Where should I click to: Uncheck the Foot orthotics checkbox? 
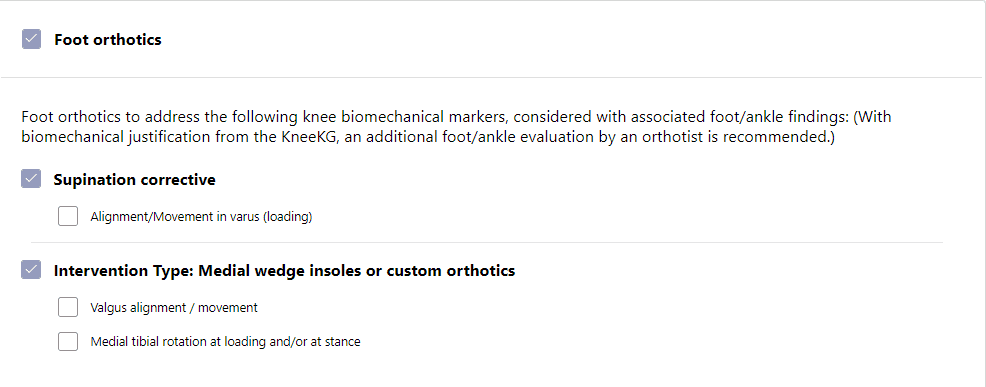31,39
